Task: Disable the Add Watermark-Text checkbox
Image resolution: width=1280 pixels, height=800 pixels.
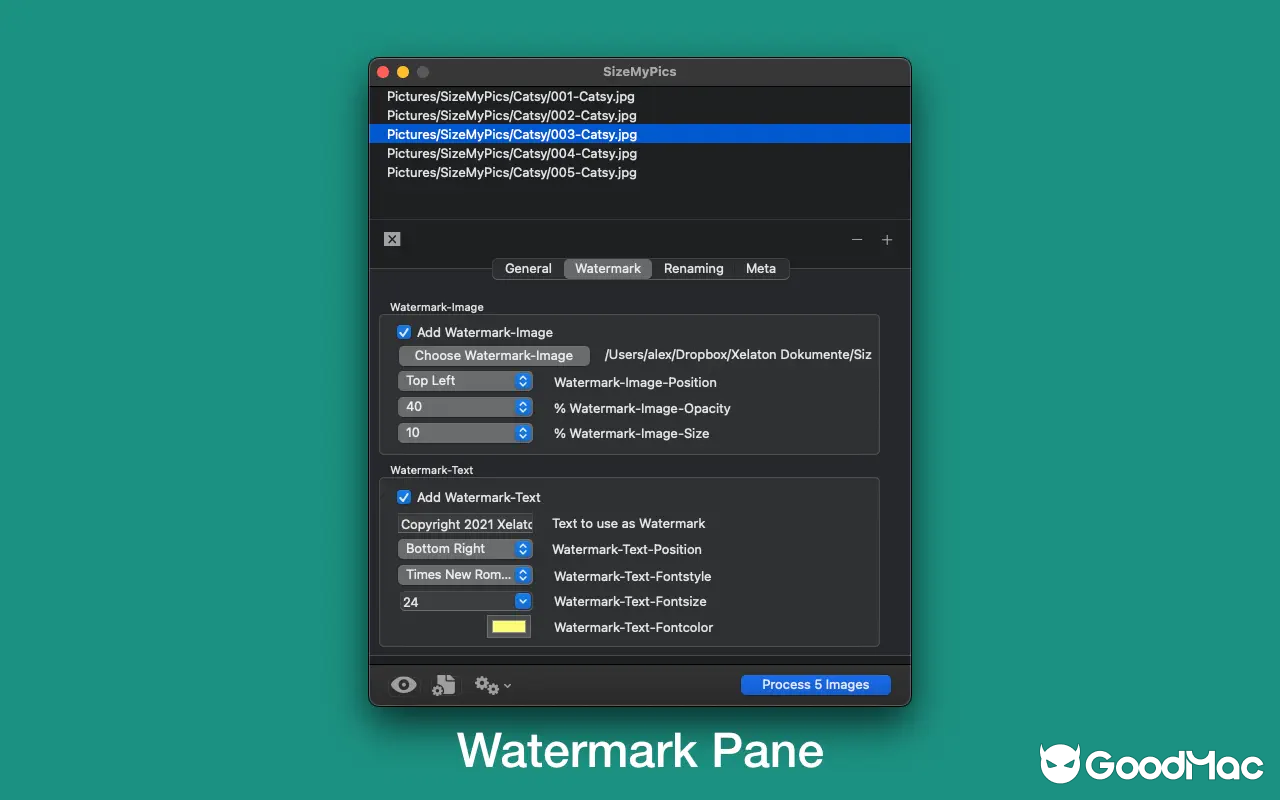Action: point(404,497)
